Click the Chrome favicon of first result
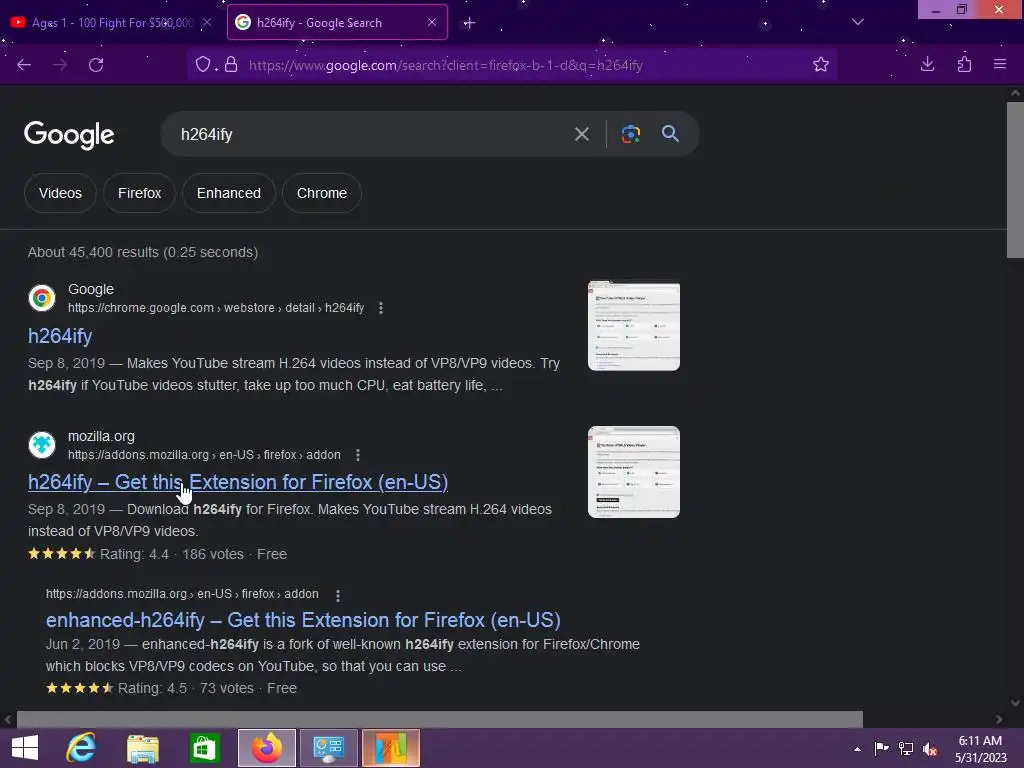 42,298
